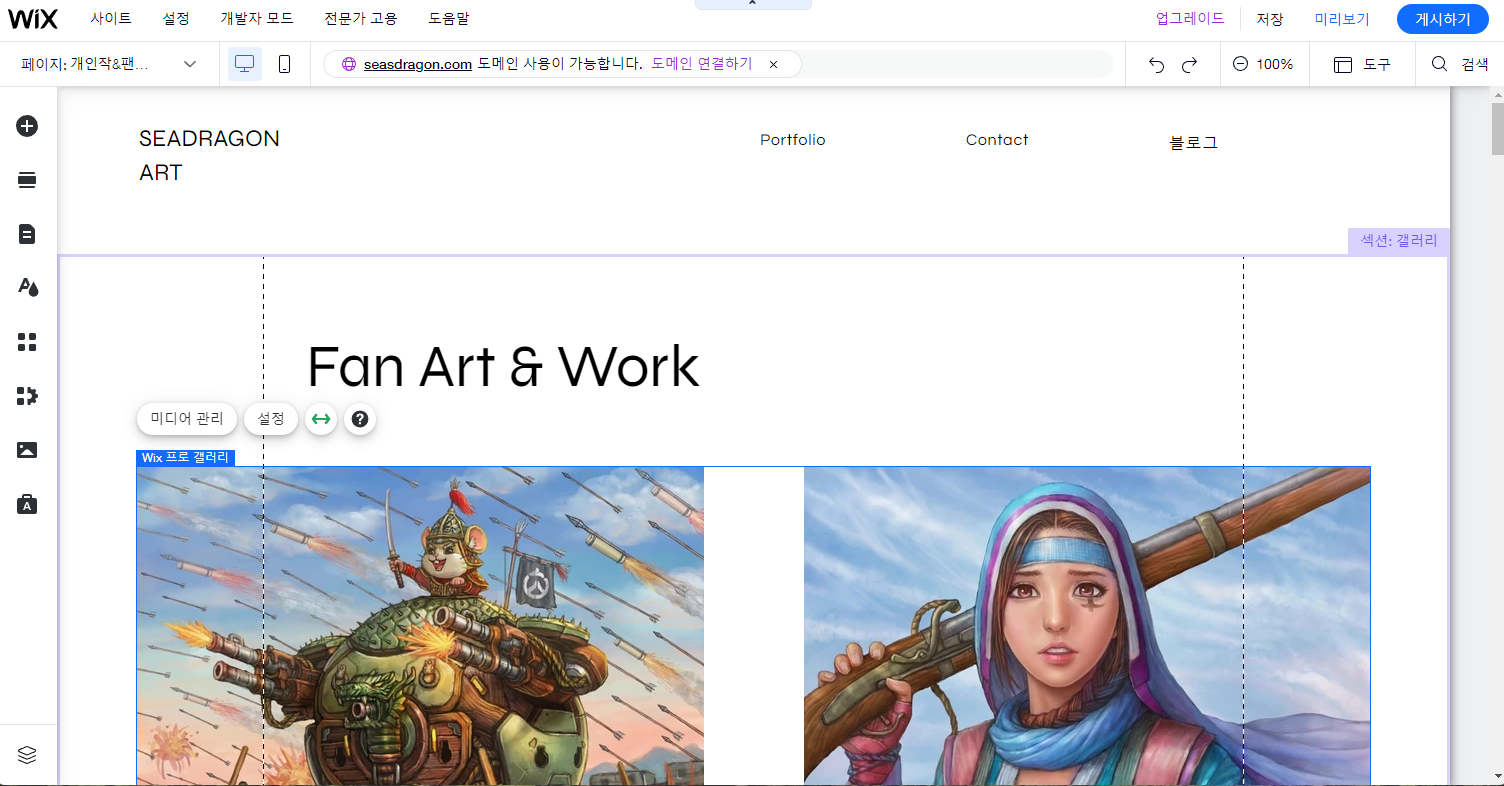
Task: Click the seasdragon.com domain link
Action: 418,64
